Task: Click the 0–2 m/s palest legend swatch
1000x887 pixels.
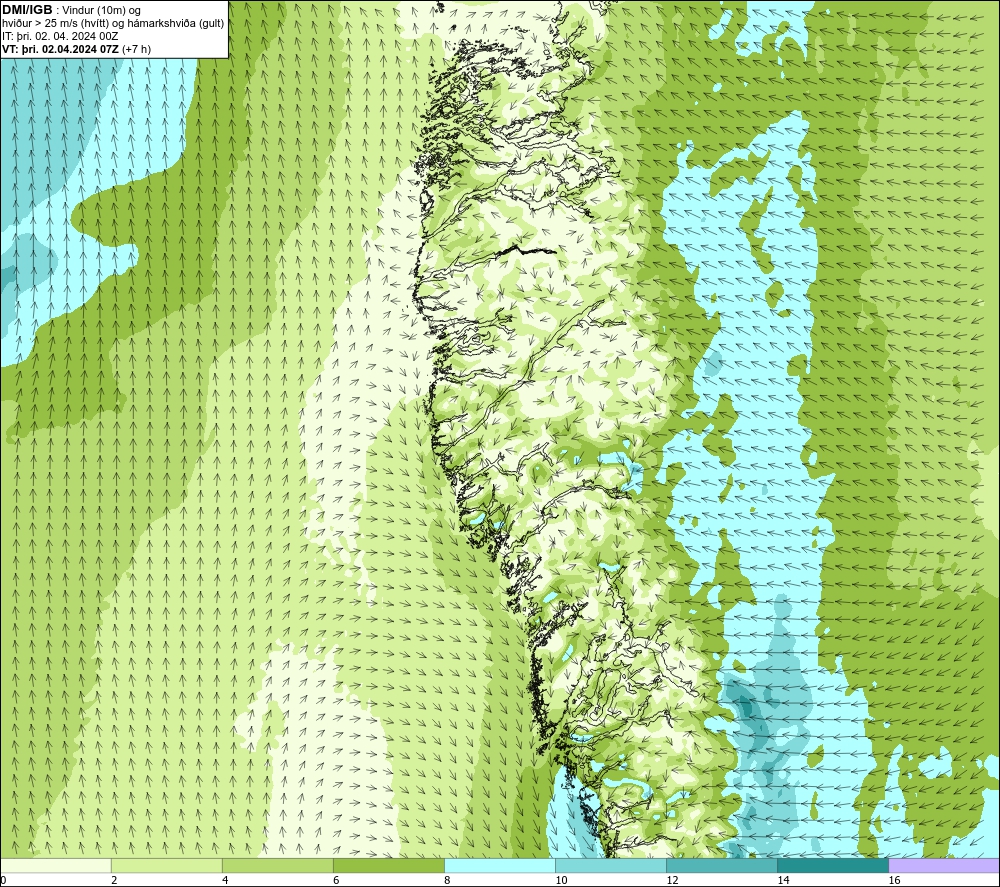Action: click(55, 865)
